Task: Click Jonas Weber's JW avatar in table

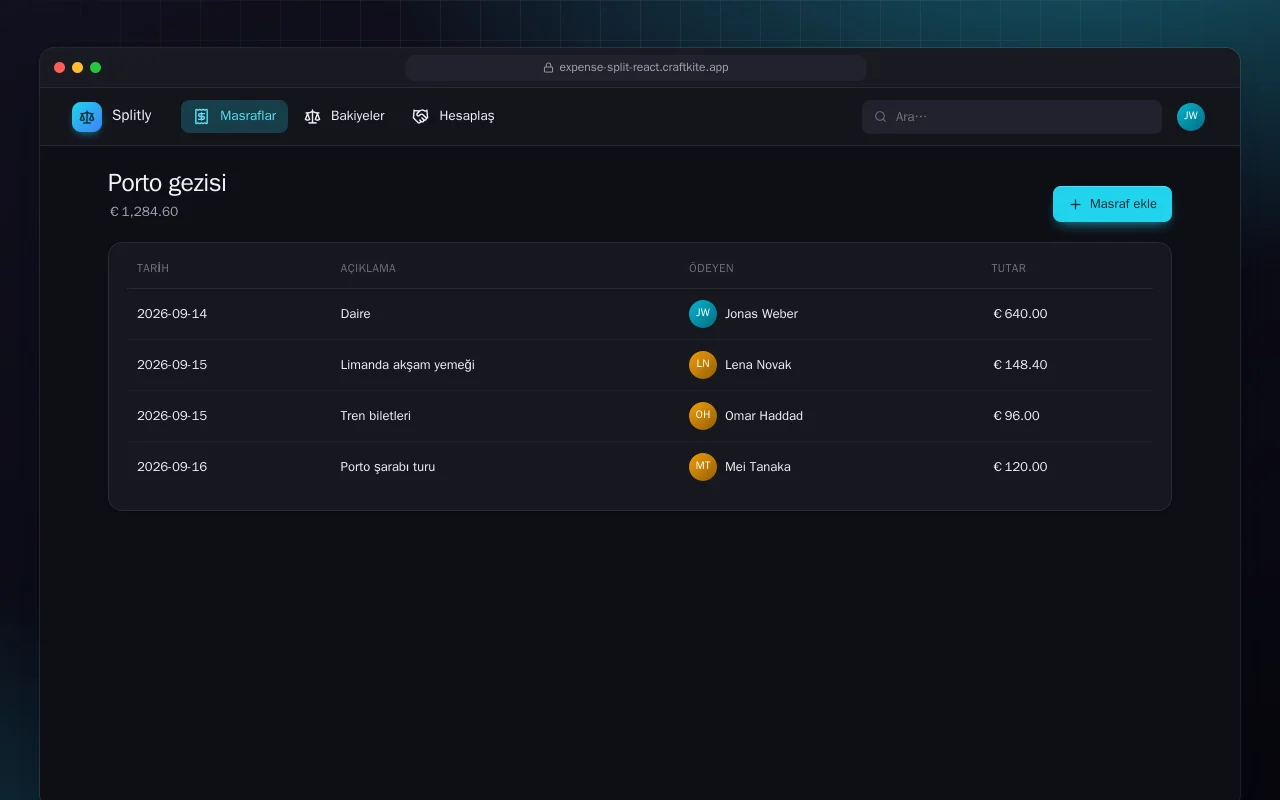Action: (x=703, y=314)
